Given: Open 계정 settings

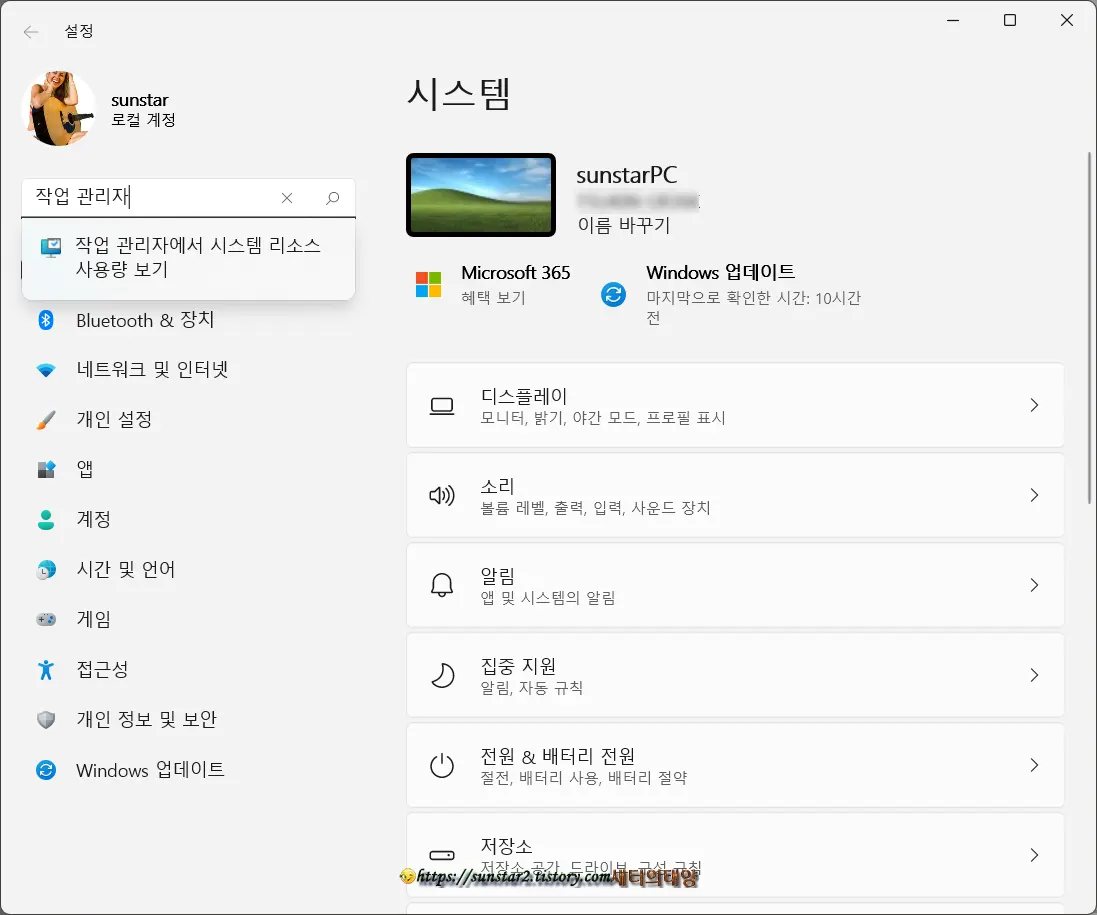Looking at the screenshot, I should (97, 519).
